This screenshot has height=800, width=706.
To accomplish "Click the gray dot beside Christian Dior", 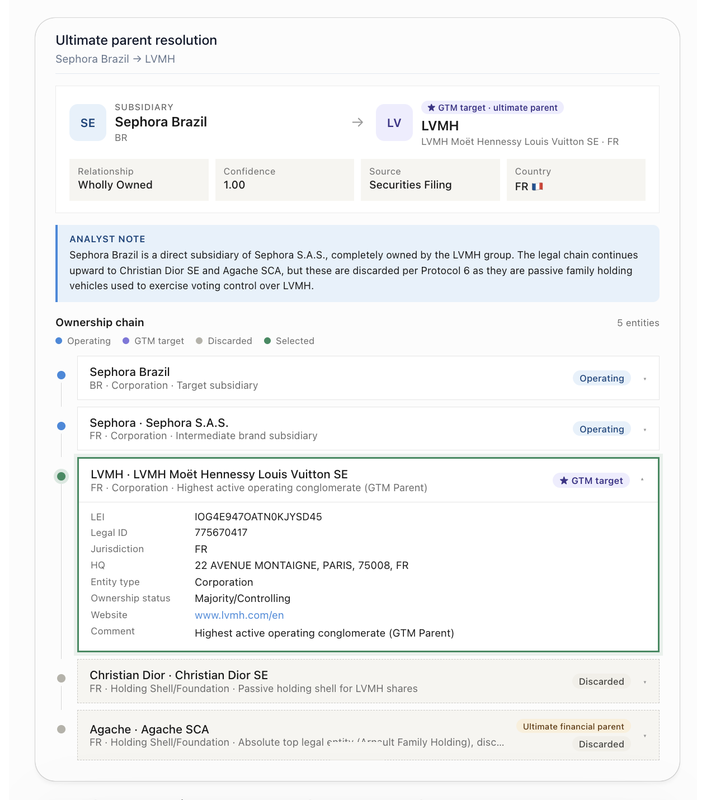I will tap(61, 678).
